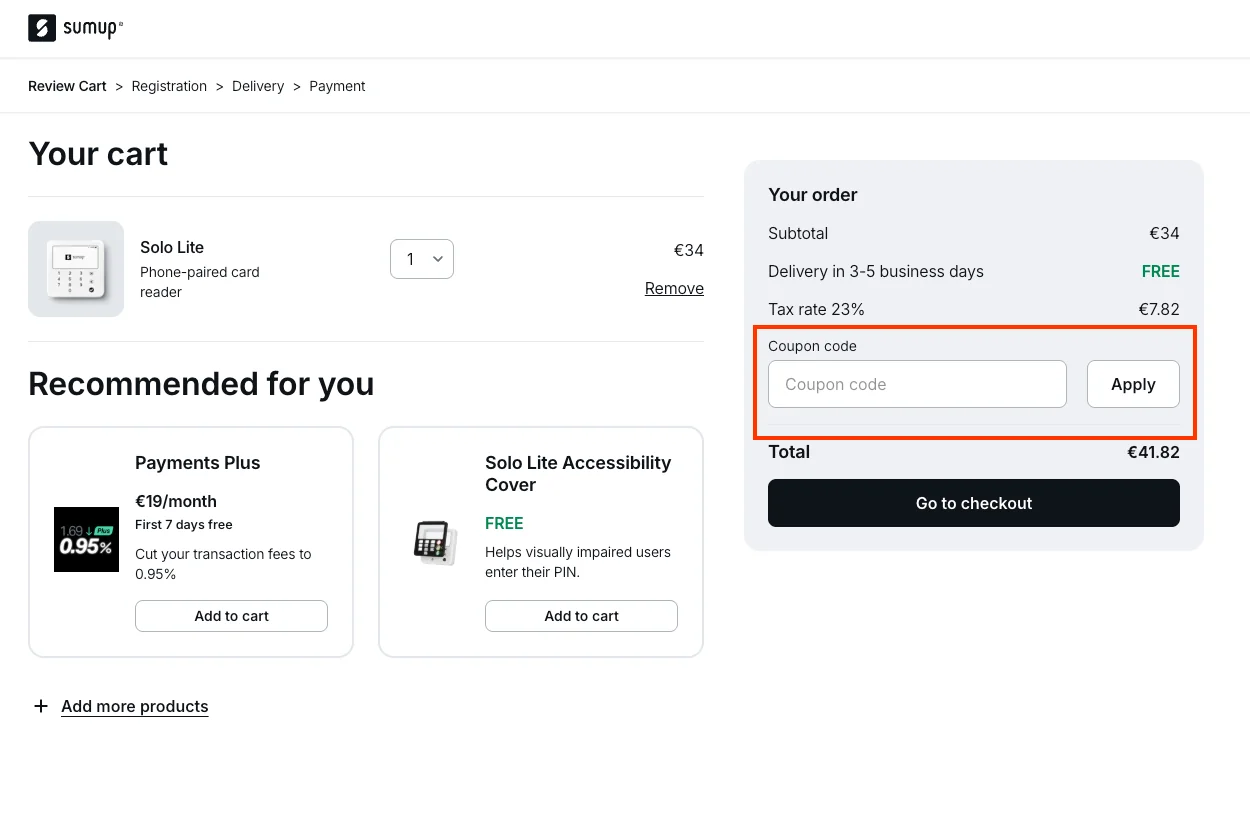Click the Payments Plus 0.95% image
This screenshot has height=817, width=1250.
pos(86,540)
